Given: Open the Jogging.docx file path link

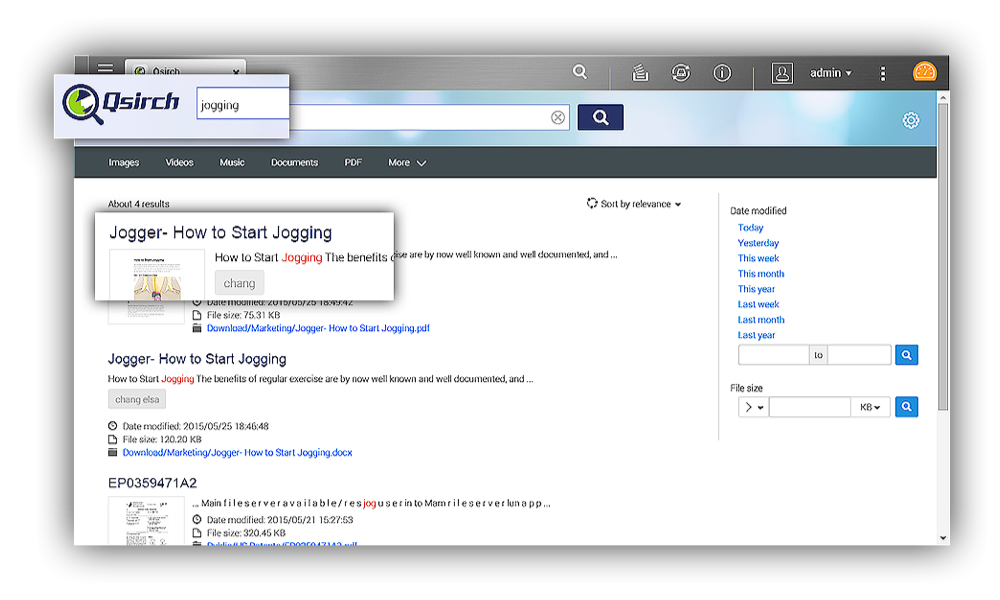Looking at the screenshot, I should (x=237, y=453).
